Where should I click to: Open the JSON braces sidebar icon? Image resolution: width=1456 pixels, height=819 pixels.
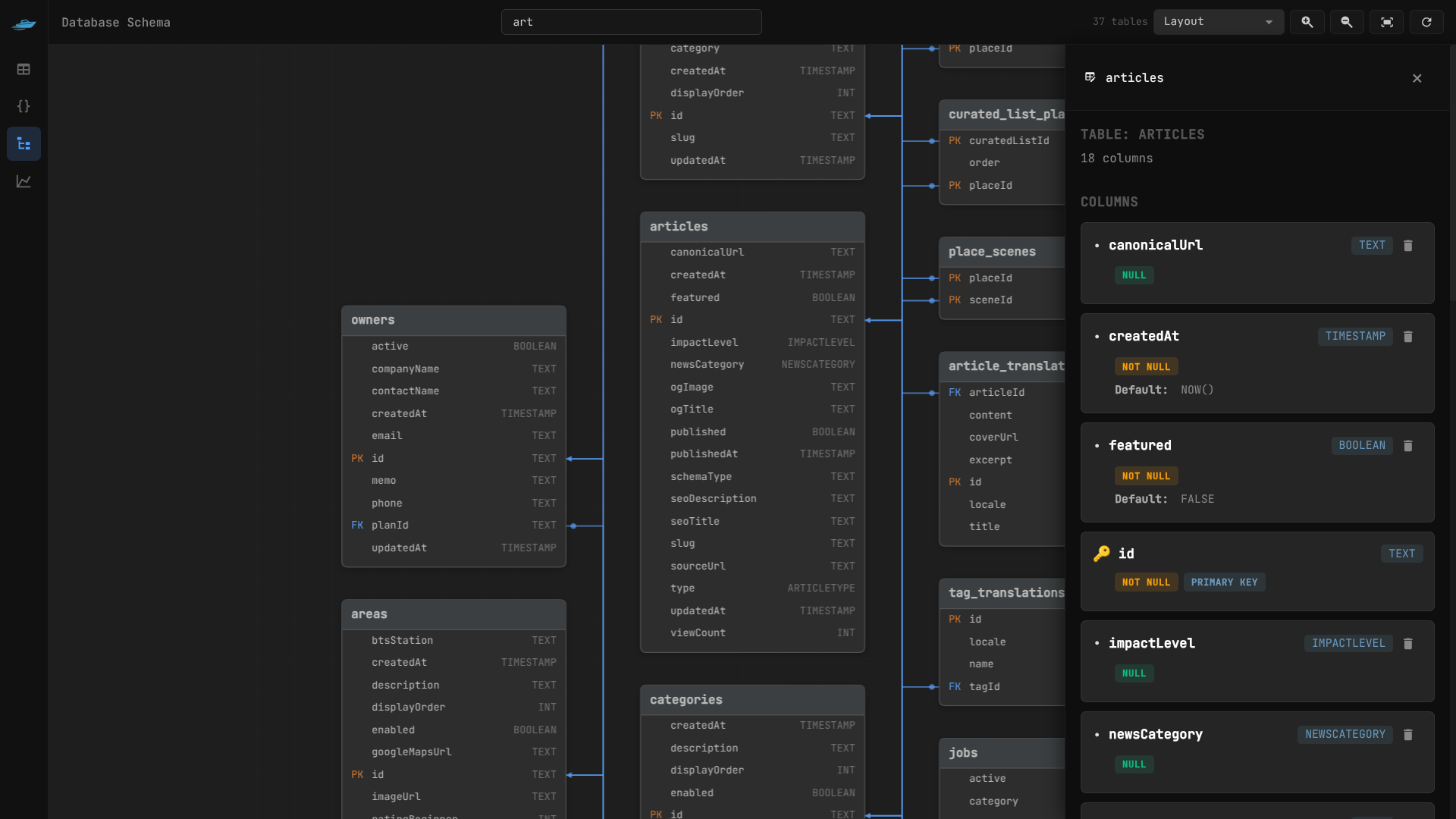(x=24, y=106)
